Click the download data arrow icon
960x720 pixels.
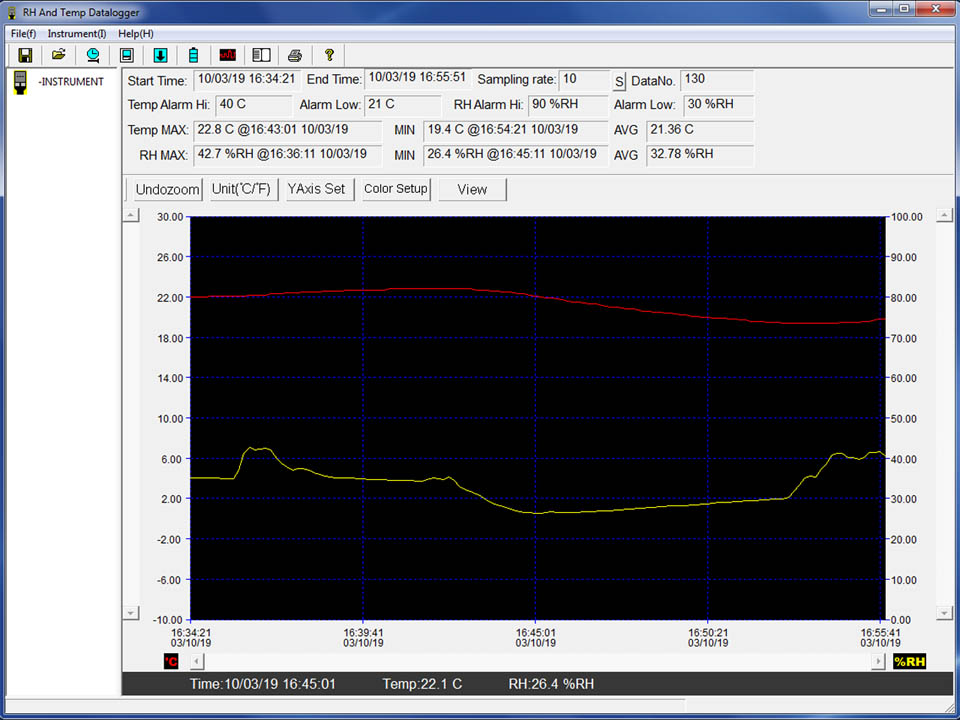coord(160,55)
